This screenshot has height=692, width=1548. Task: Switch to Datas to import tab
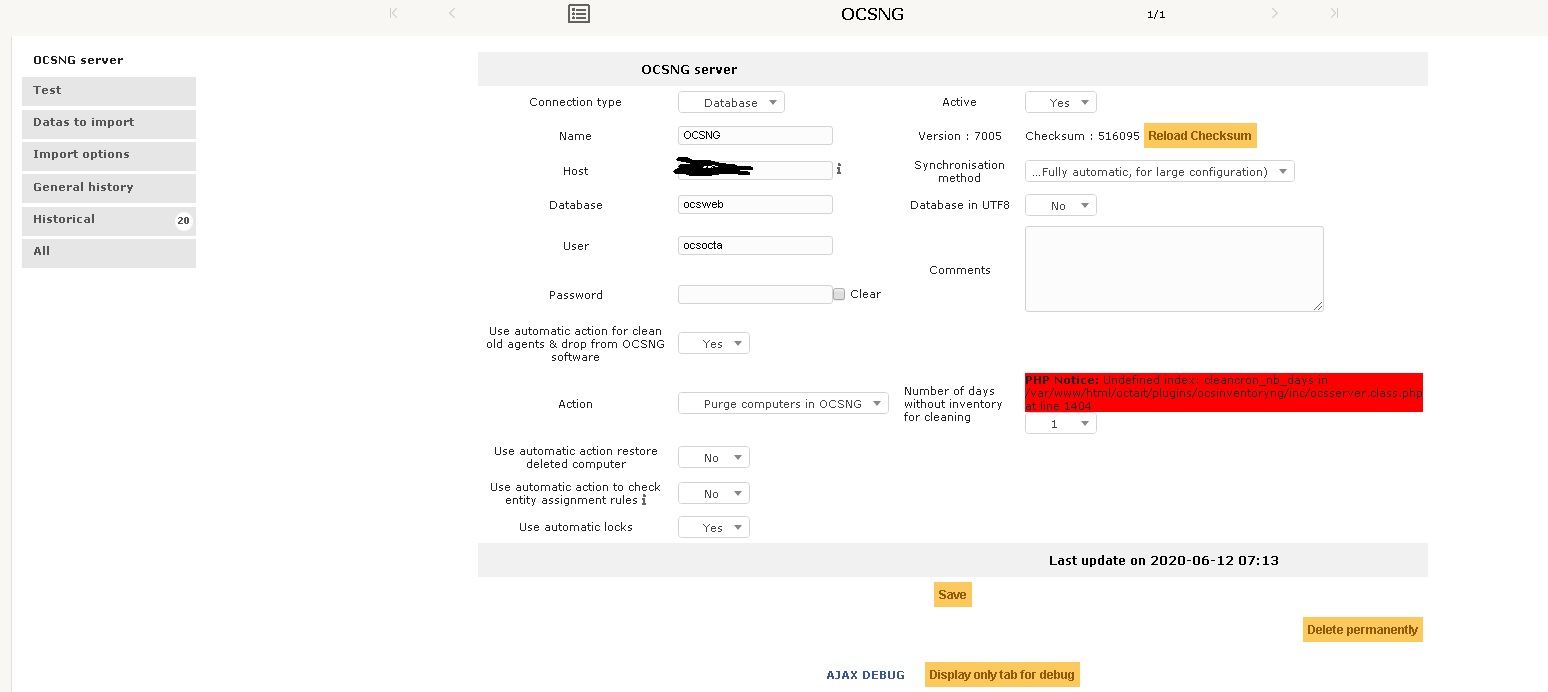pyautogui.click(x=109, y=123)
